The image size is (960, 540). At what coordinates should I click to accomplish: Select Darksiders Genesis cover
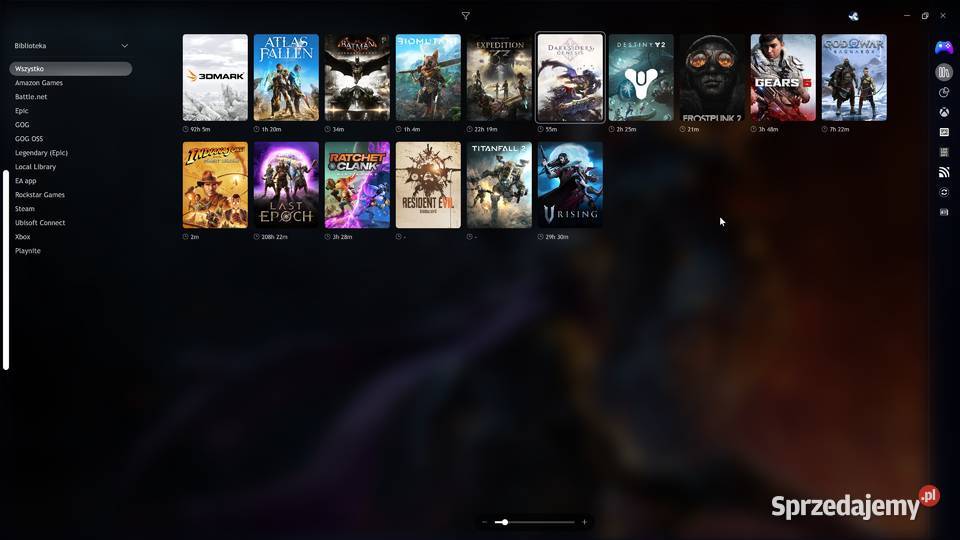[x=570, y=77]
